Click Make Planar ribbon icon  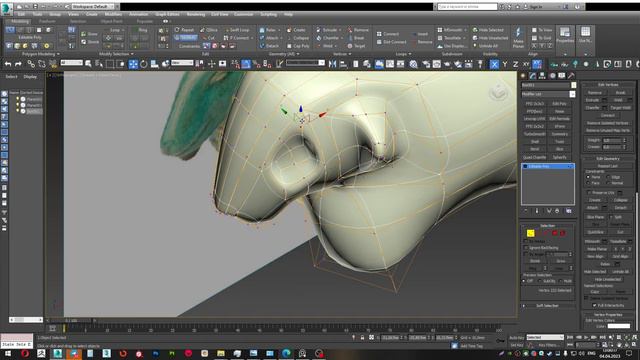pyautogui.click(x=518, y=38)
